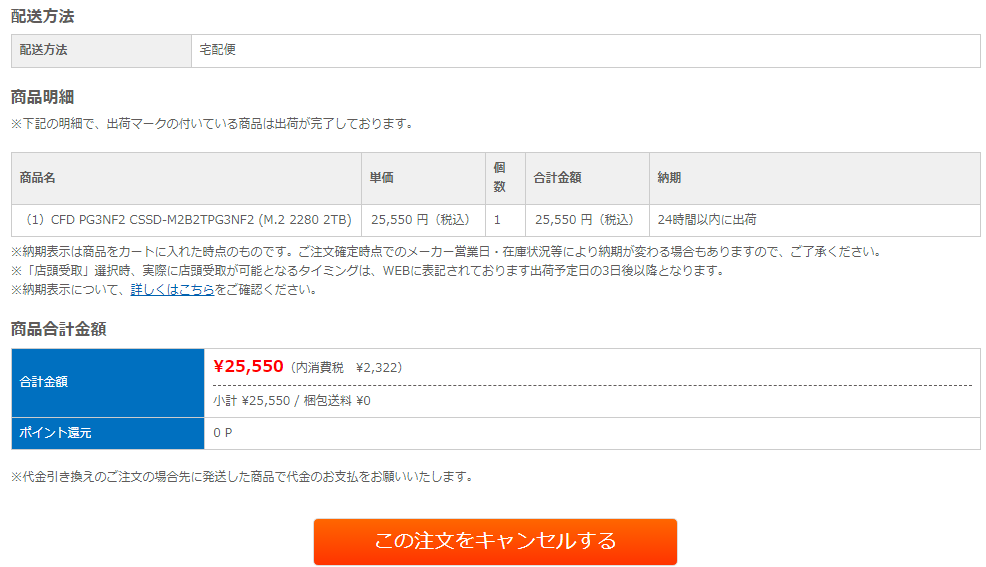Image resolution: width=986 pixels, height=567 pixels.
Task: Click the 内消費税 ¥2,322 tax text
Action: point(347,368)
